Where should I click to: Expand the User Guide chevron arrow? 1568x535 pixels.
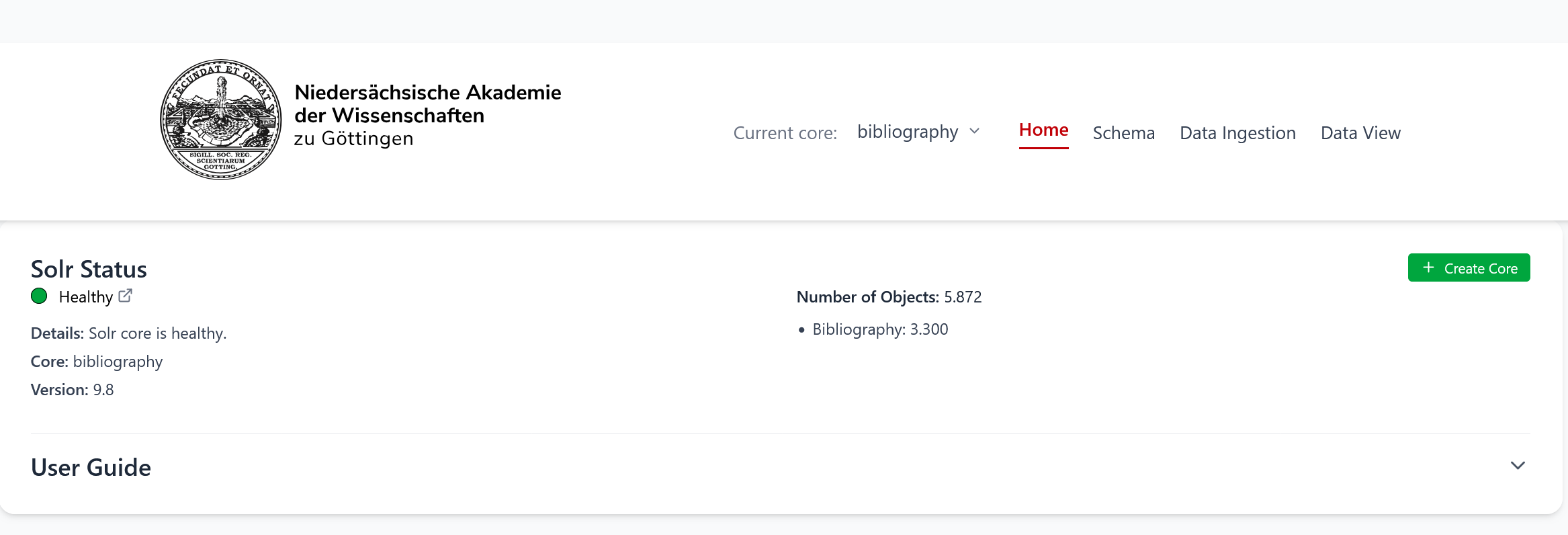tap(1518, 466)
